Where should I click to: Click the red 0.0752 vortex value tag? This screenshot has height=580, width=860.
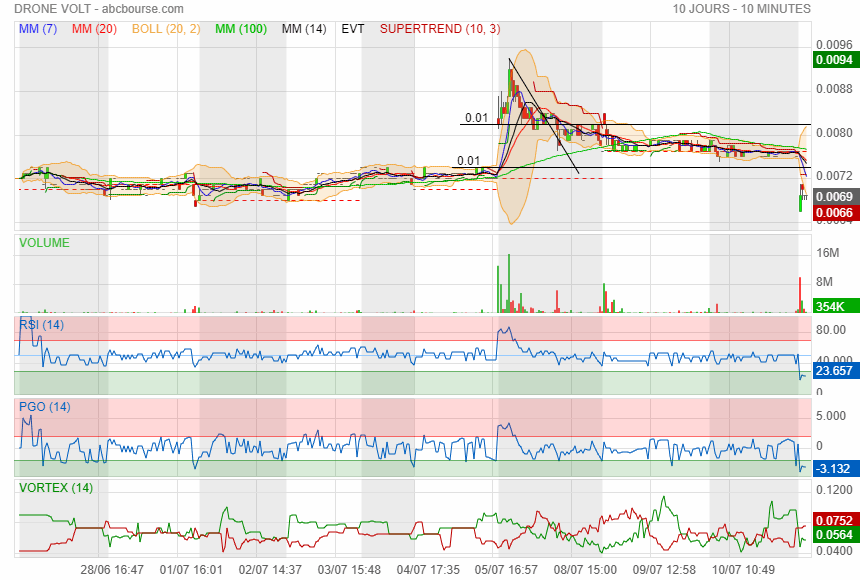click(x=834, y=520)
